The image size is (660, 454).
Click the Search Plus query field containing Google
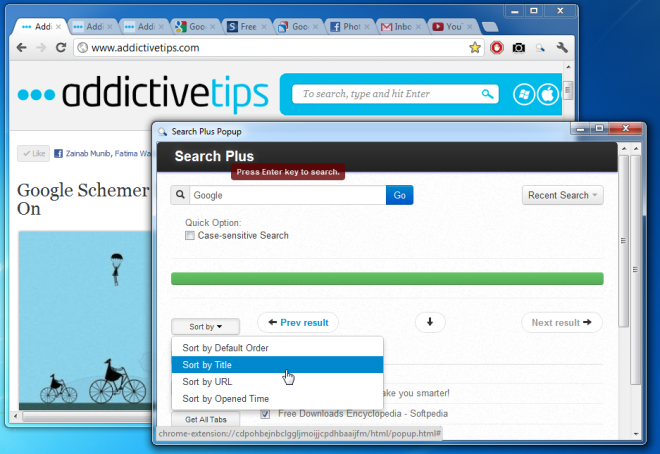[x=287, y=195]
